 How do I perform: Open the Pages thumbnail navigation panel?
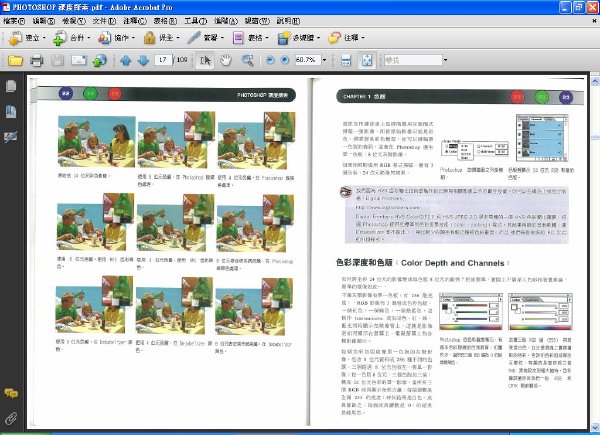(11, 86)
